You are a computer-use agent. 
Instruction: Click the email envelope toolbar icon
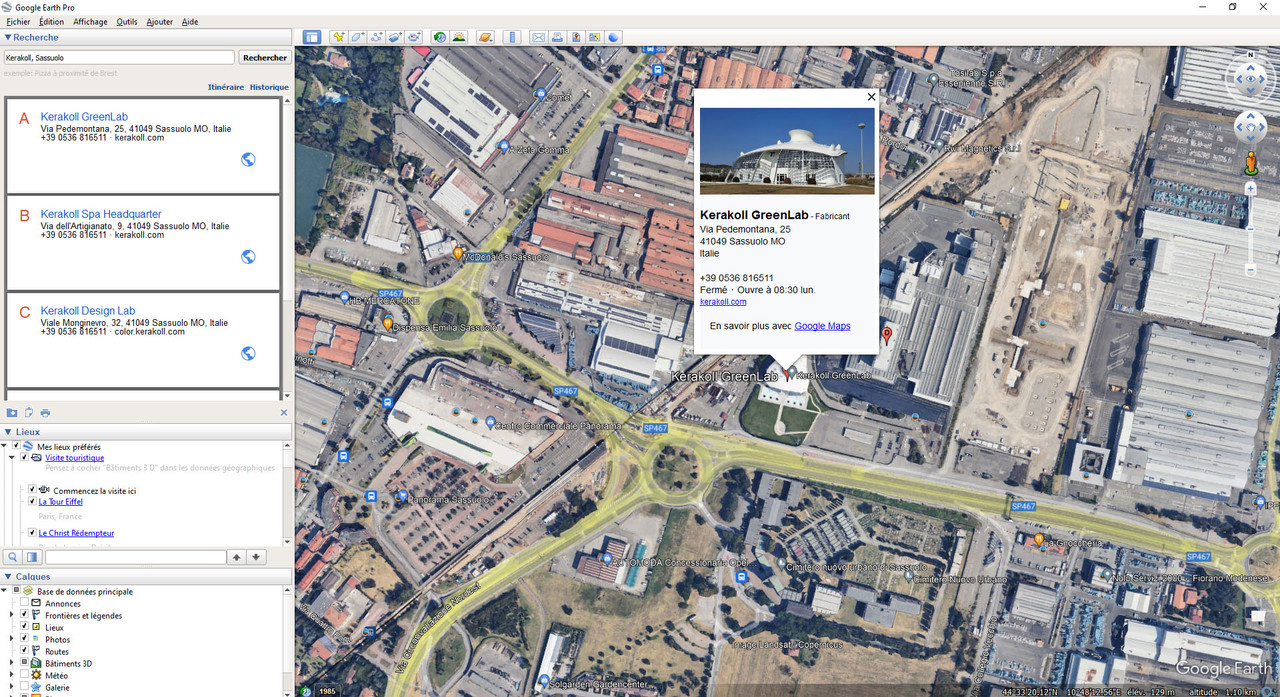coord(538,37)
